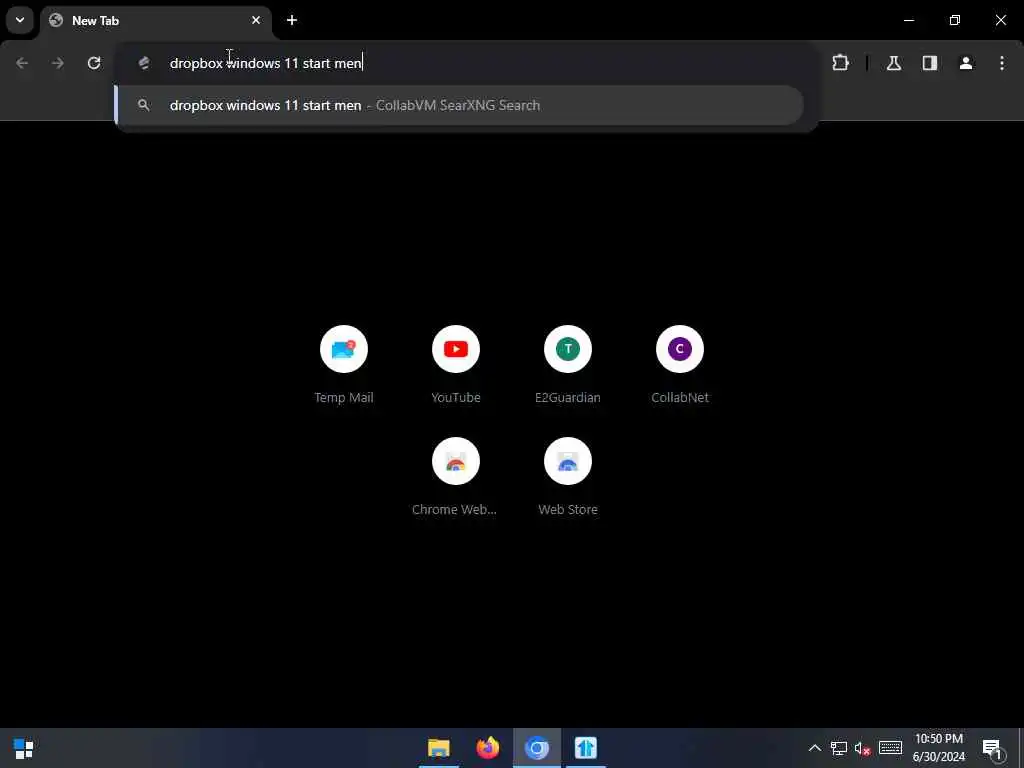Open the profile avatar icon
The width and height of the screenshot is (1024, 768).
966,63
